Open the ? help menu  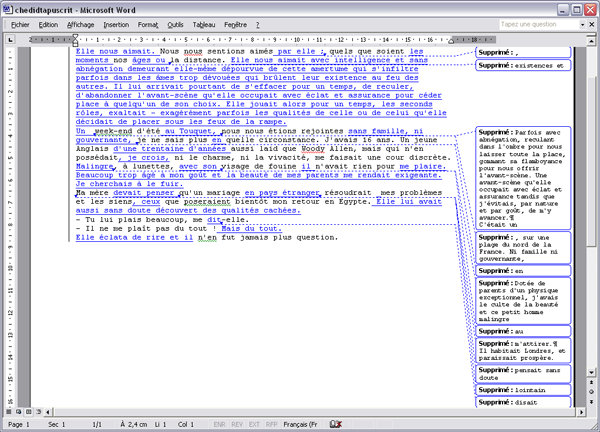(x=258, y=25)
